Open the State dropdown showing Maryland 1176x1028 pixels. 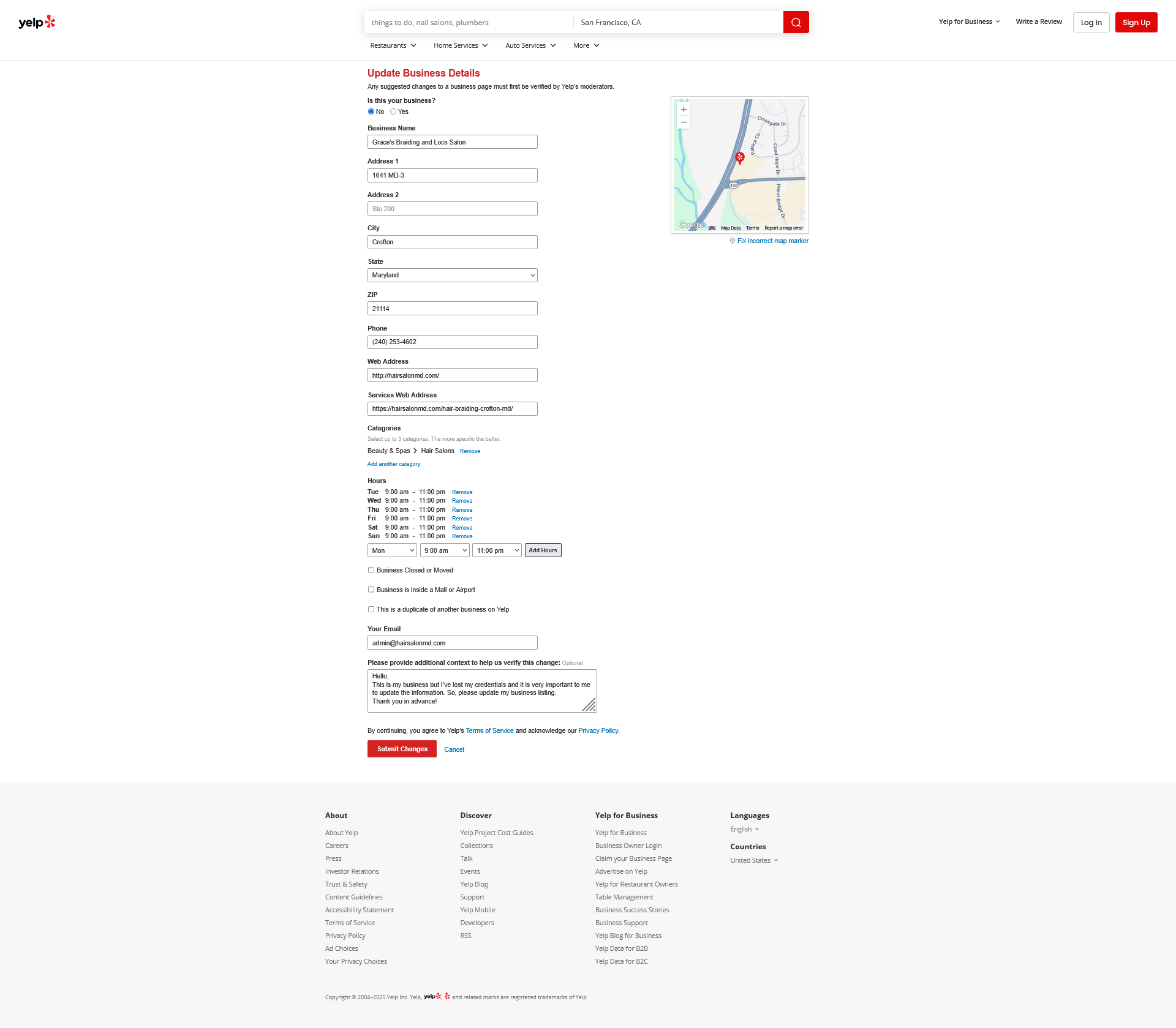pos(452,276)
